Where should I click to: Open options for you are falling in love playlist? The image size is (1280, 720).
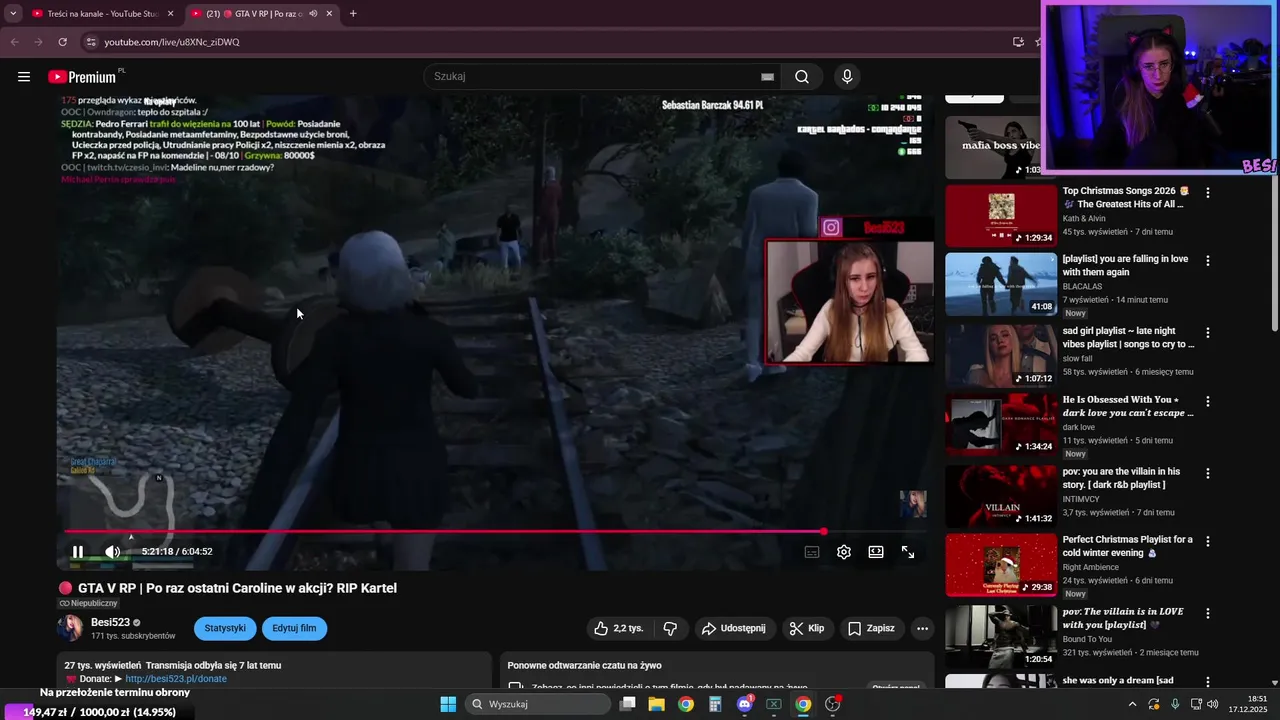click(1208, 261)
